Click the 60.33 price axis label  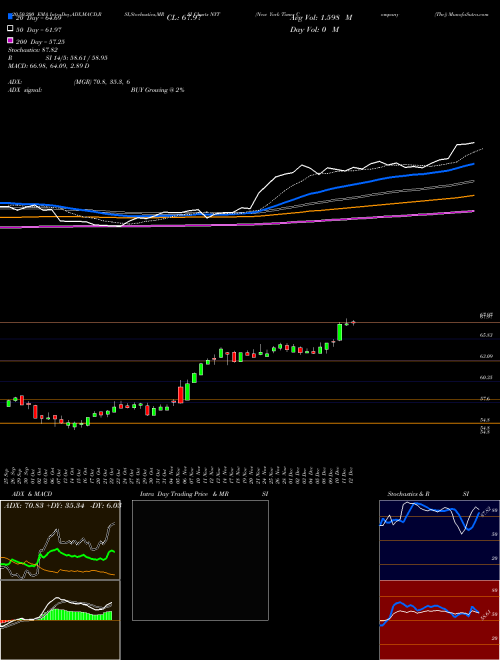pyautogui.click(x=486, y=378)
